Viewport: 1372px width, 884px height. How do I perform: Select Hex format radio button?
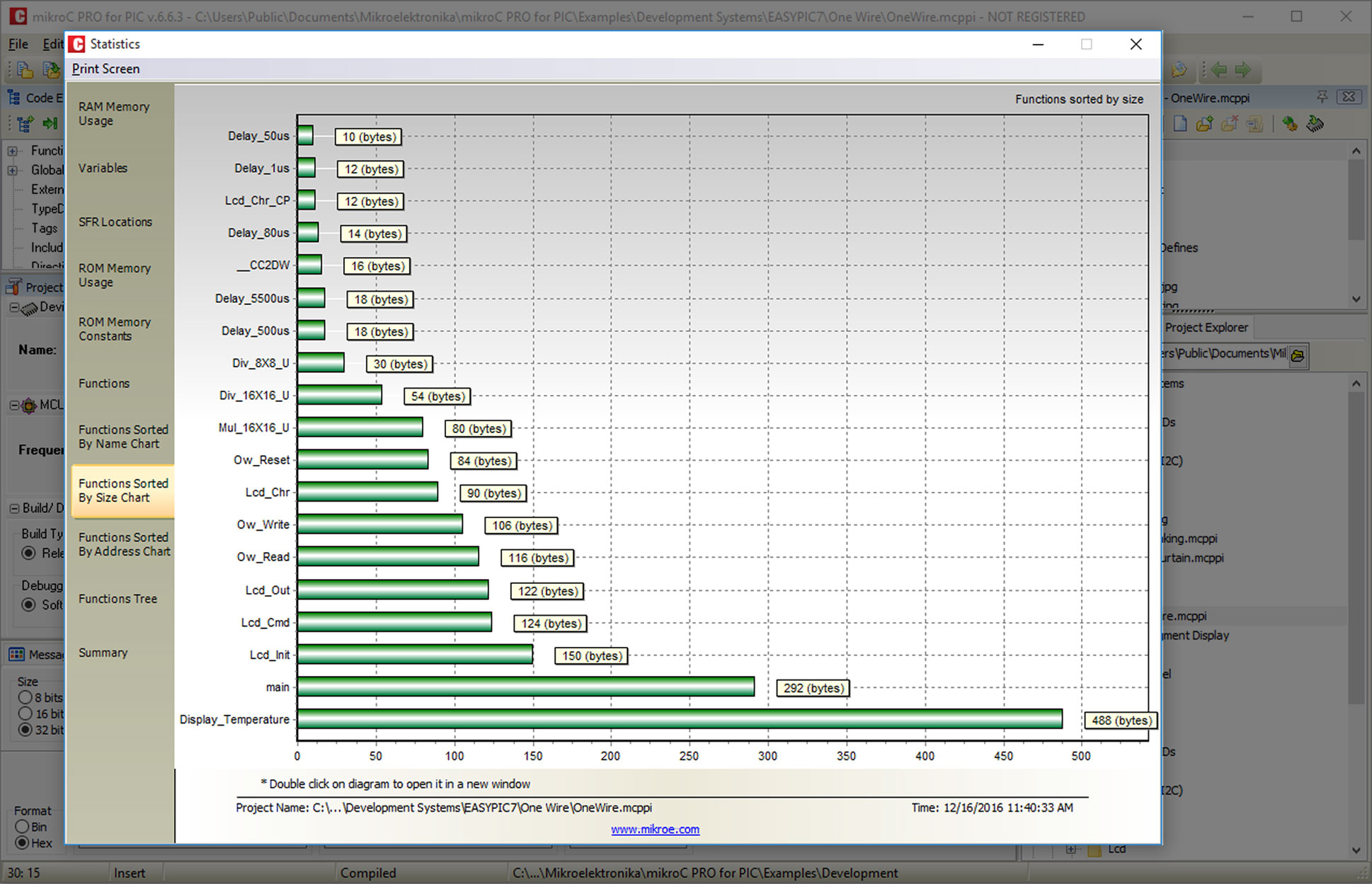click(x=22, y=843)
